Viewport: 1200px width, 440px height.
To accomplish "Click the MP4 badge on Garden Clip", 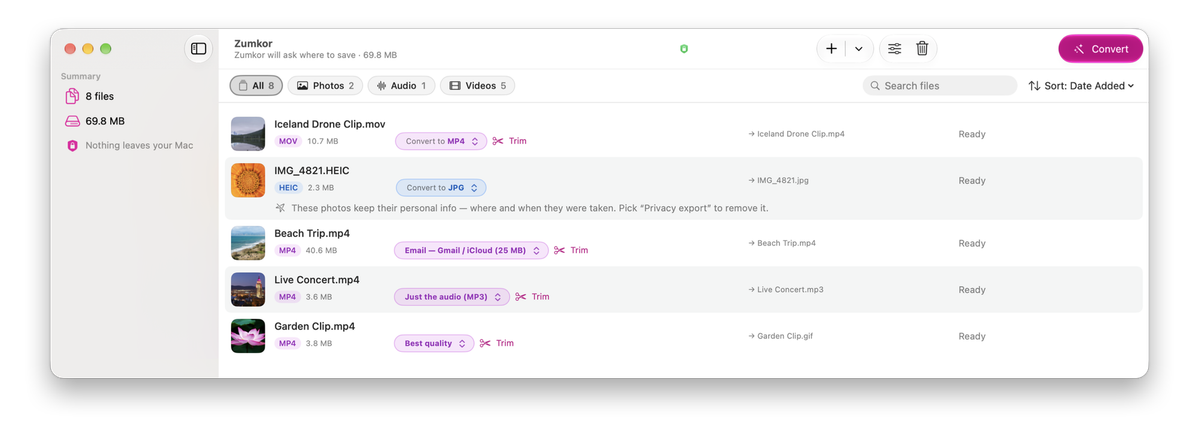I will coord(288,343).
